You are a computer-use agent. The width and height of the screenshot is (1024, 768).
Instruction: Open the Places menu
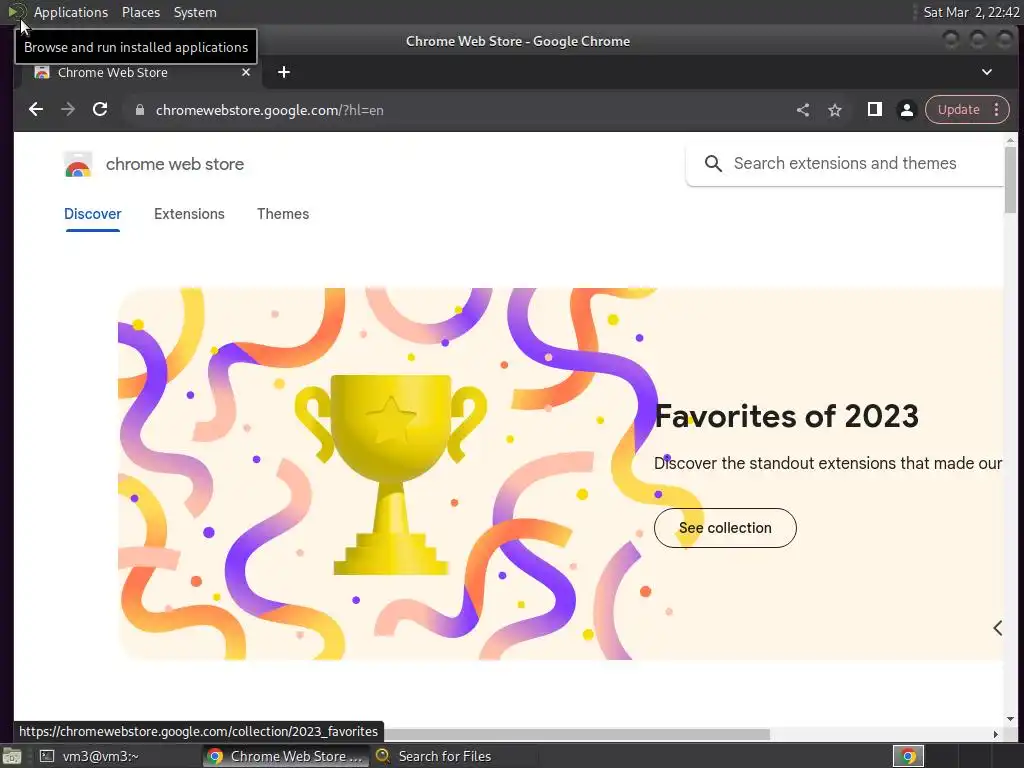coord(140,12)
